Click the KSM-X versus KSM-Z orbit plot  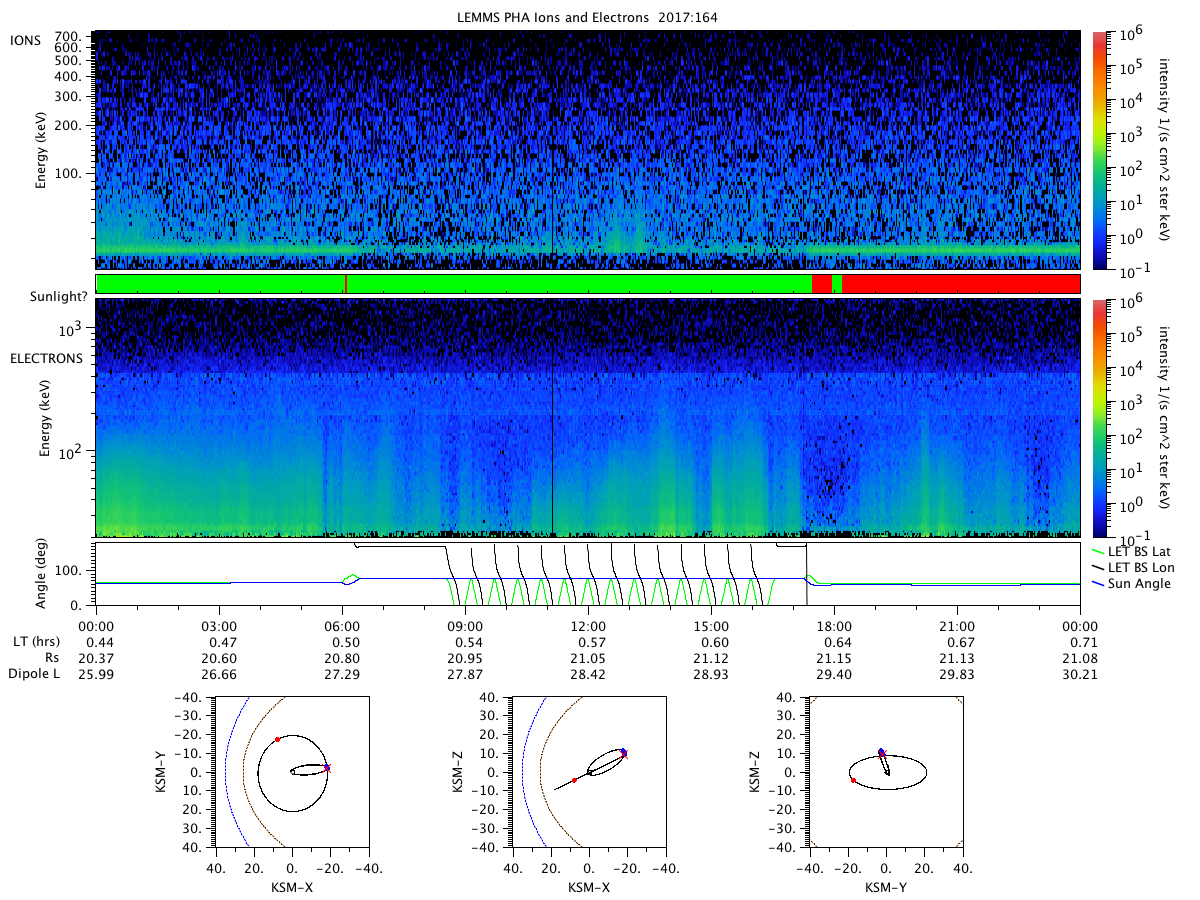pyautogui.click(x=588, y=771)
